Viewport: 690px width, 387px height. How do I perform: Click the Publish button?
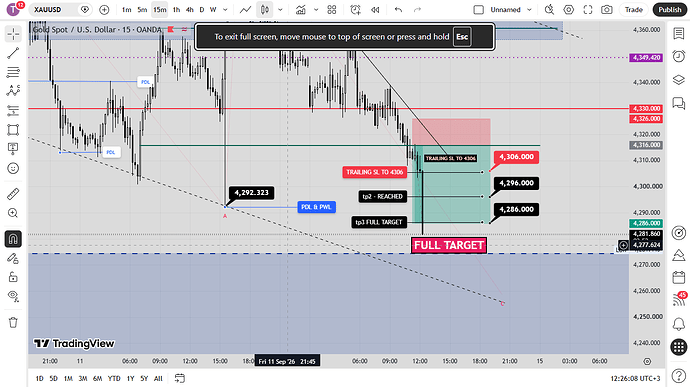click(670, 9)
